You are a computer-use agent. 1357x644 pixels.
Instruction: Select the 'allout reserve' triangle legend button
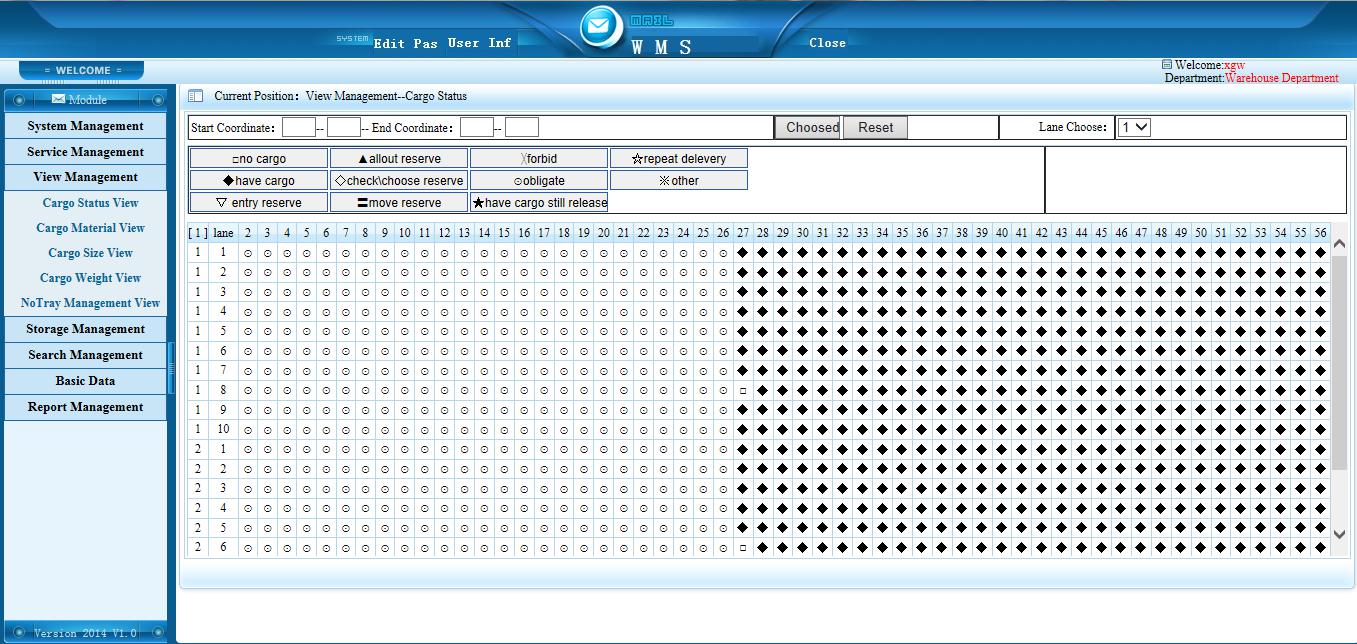click(399, 159)
